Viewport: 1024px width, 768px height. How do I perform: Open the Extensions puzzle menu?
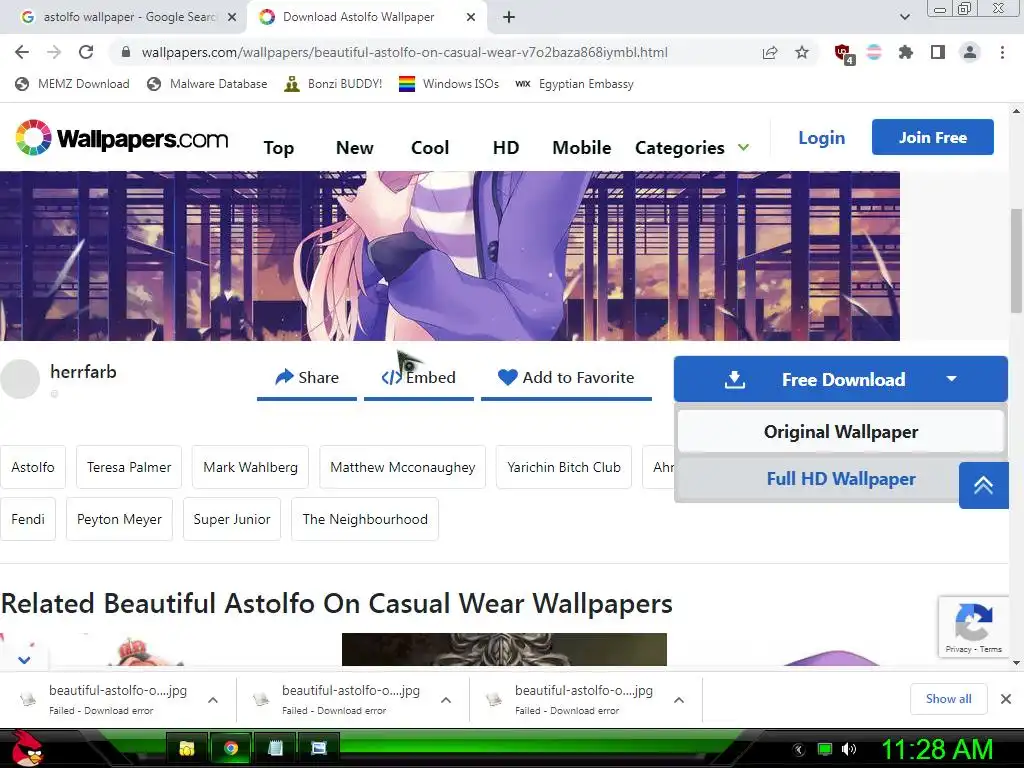point(906,52)
